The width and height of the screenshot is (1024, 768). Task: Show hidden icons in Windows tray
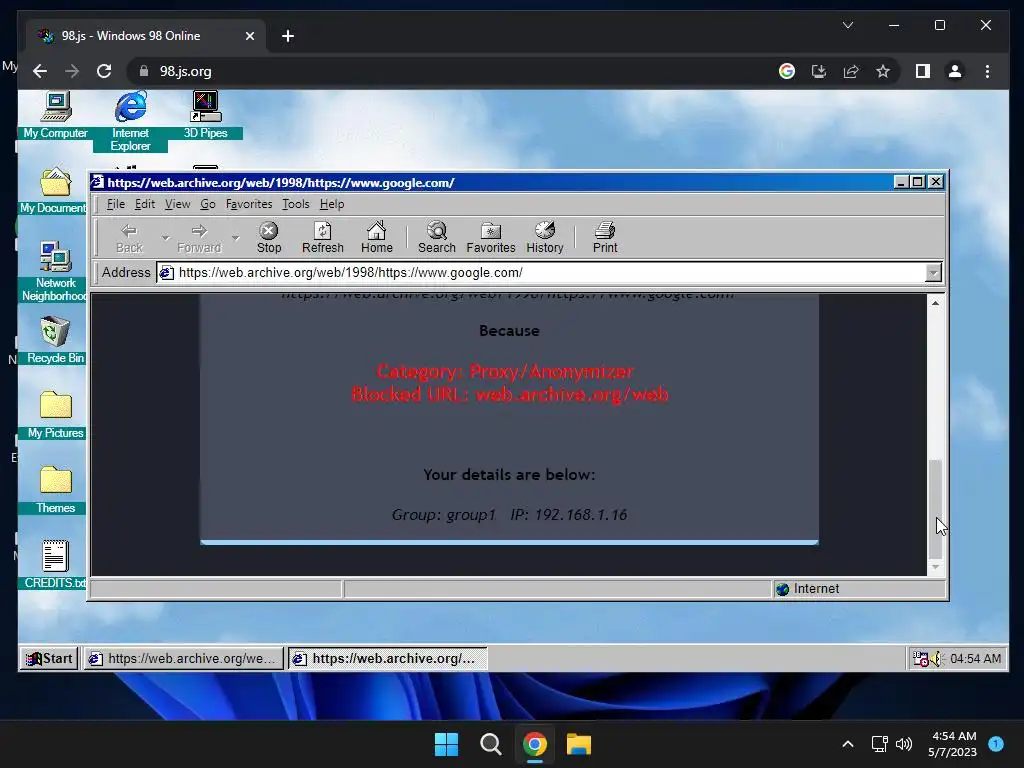848,744
